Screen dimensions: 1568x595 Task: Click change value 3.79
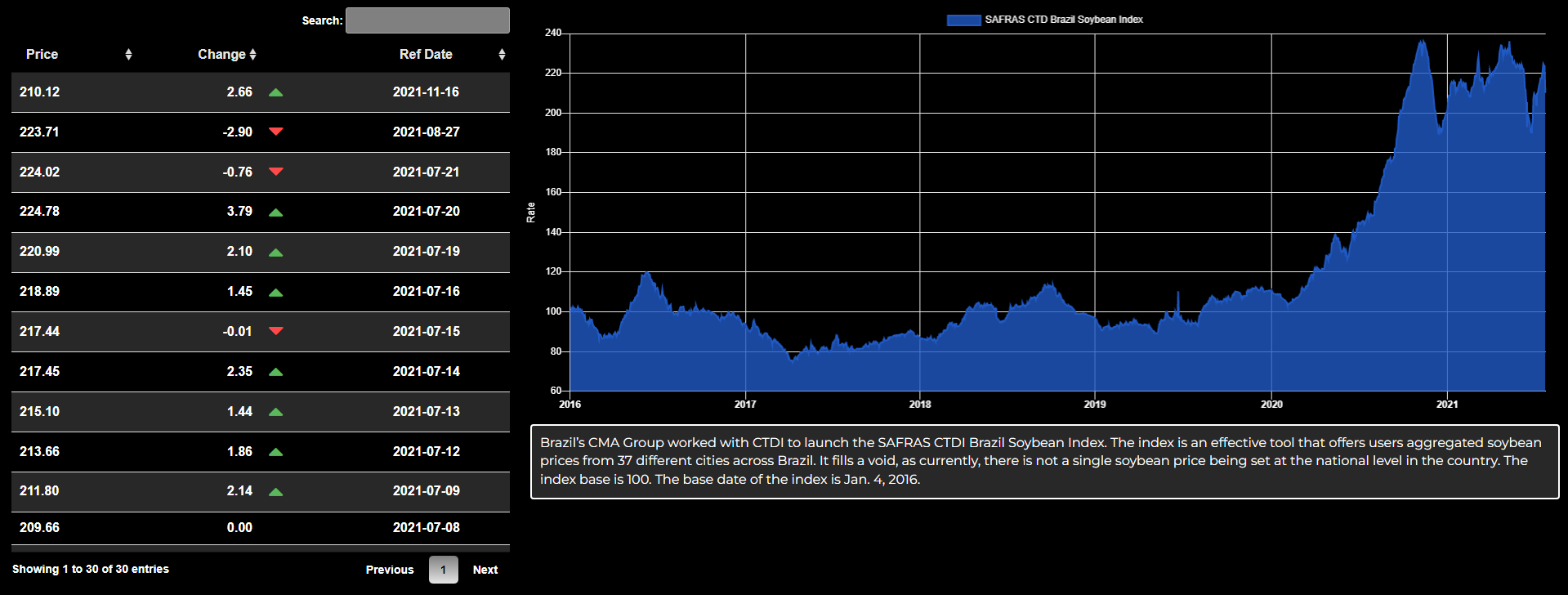[x=239, y=211]
